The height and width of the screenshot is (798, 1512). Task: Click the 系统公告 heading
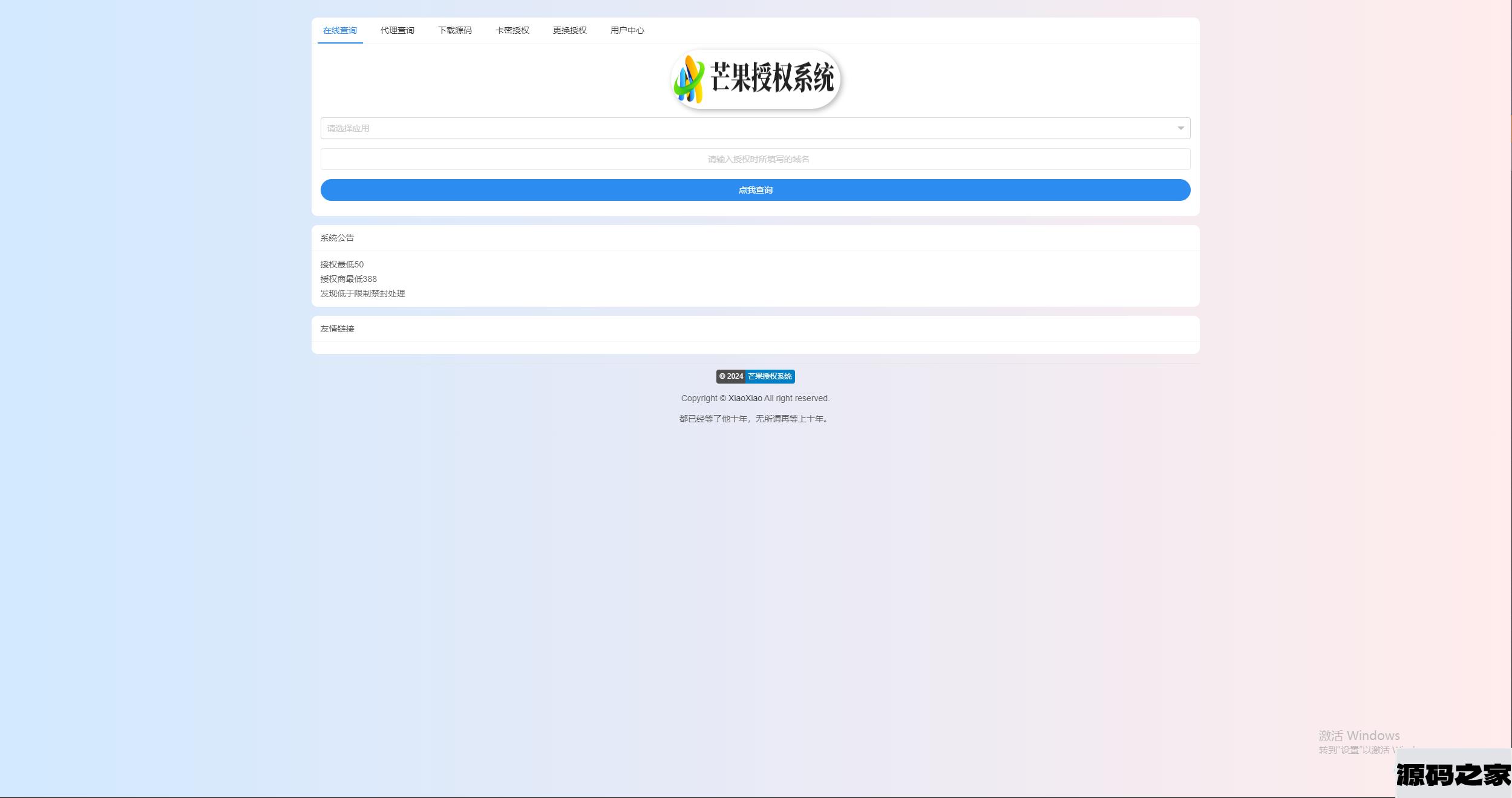tap(338, 238)
